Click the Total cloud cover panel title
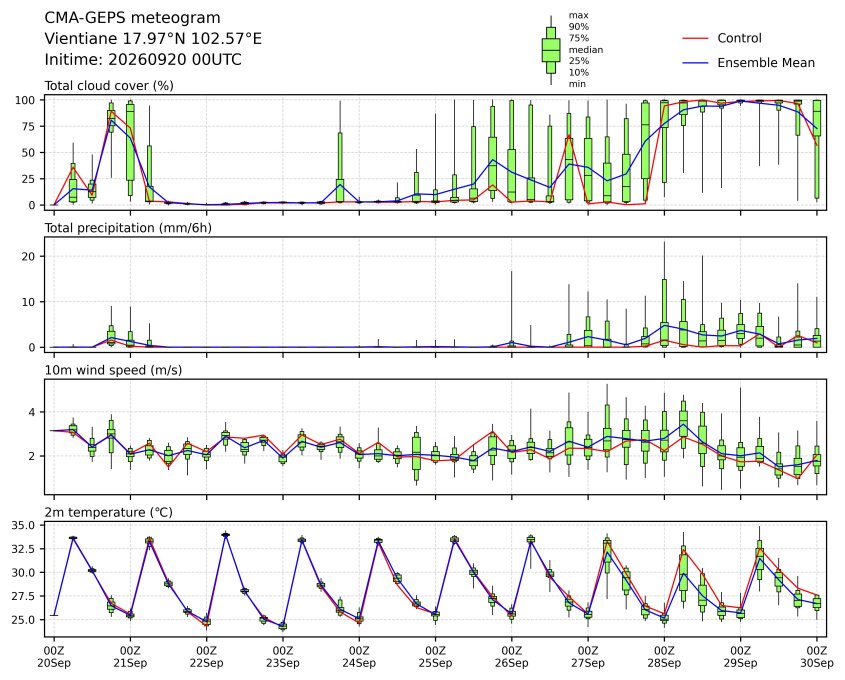Image resolution: width=845 pixels, height=680 pixels. point(109,86)
